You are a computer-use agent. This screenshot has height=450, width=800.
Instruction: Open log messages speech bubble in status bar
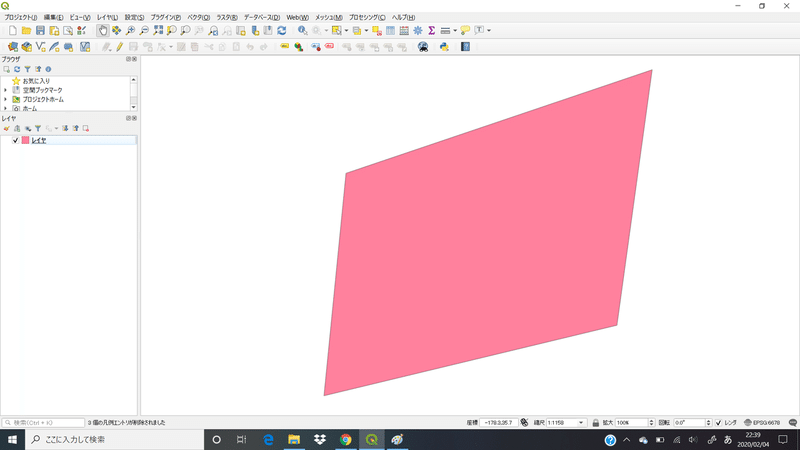pyautogui.click(x=792, y=423)
